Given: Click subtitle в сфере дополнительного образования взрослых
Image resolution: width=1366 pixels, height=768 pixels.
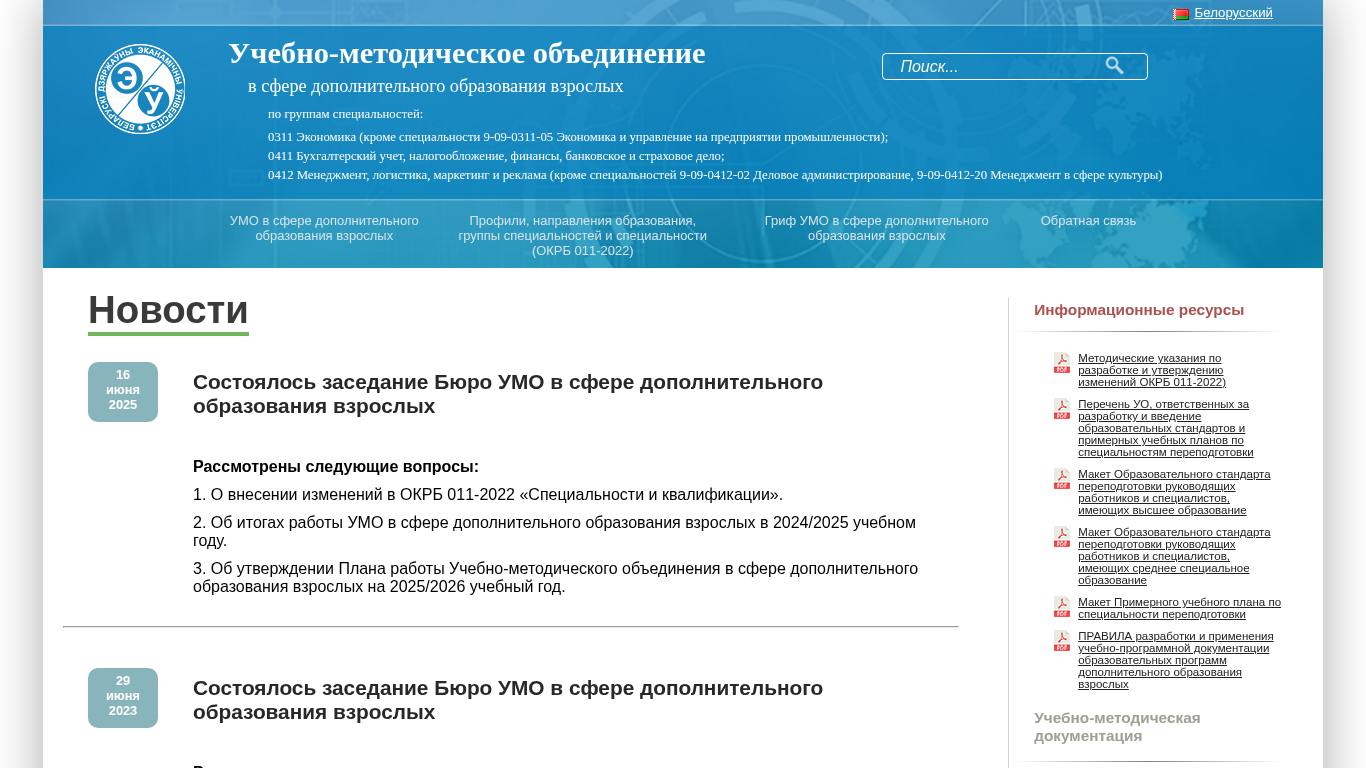Looking at the screenshot, I should coord(436,86).
